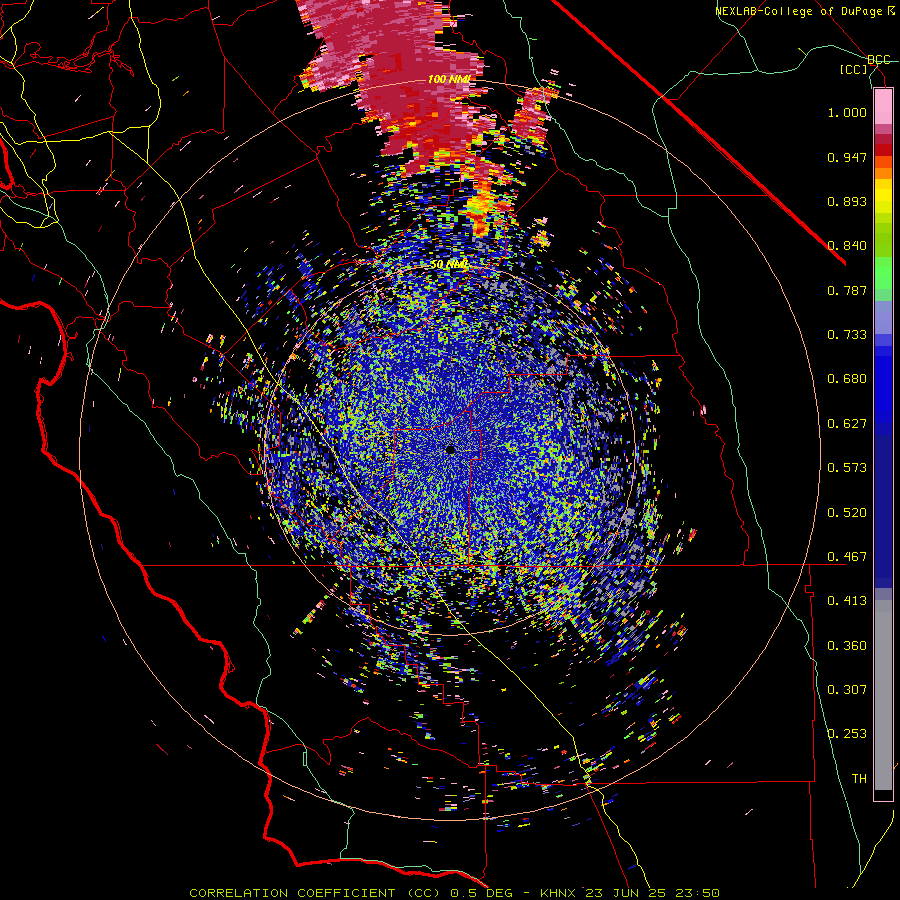Select the 0.360 legend value
The height and width of the screenshot is (900, 900).
[847, 646]
